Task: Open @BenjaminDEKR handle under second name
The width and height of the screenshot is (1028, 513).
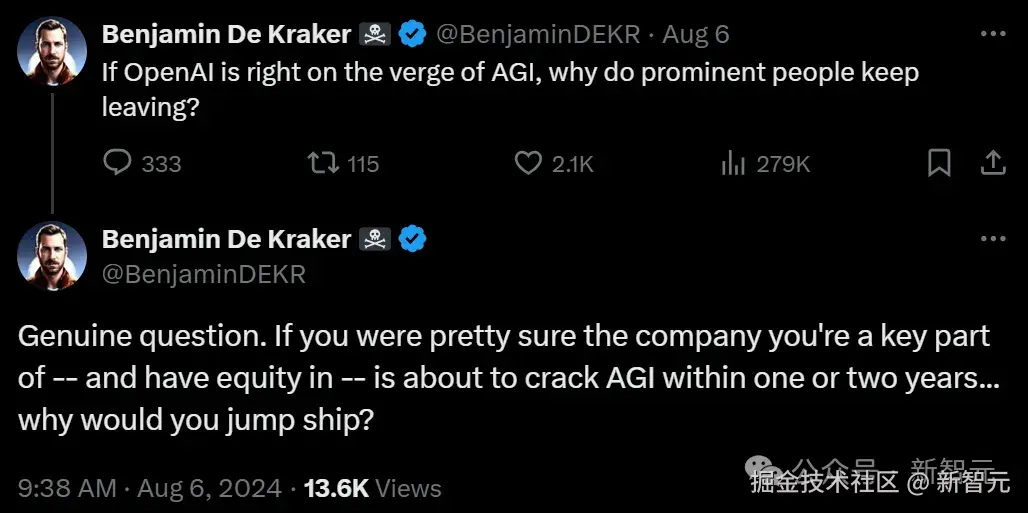Action: point(203,273)
